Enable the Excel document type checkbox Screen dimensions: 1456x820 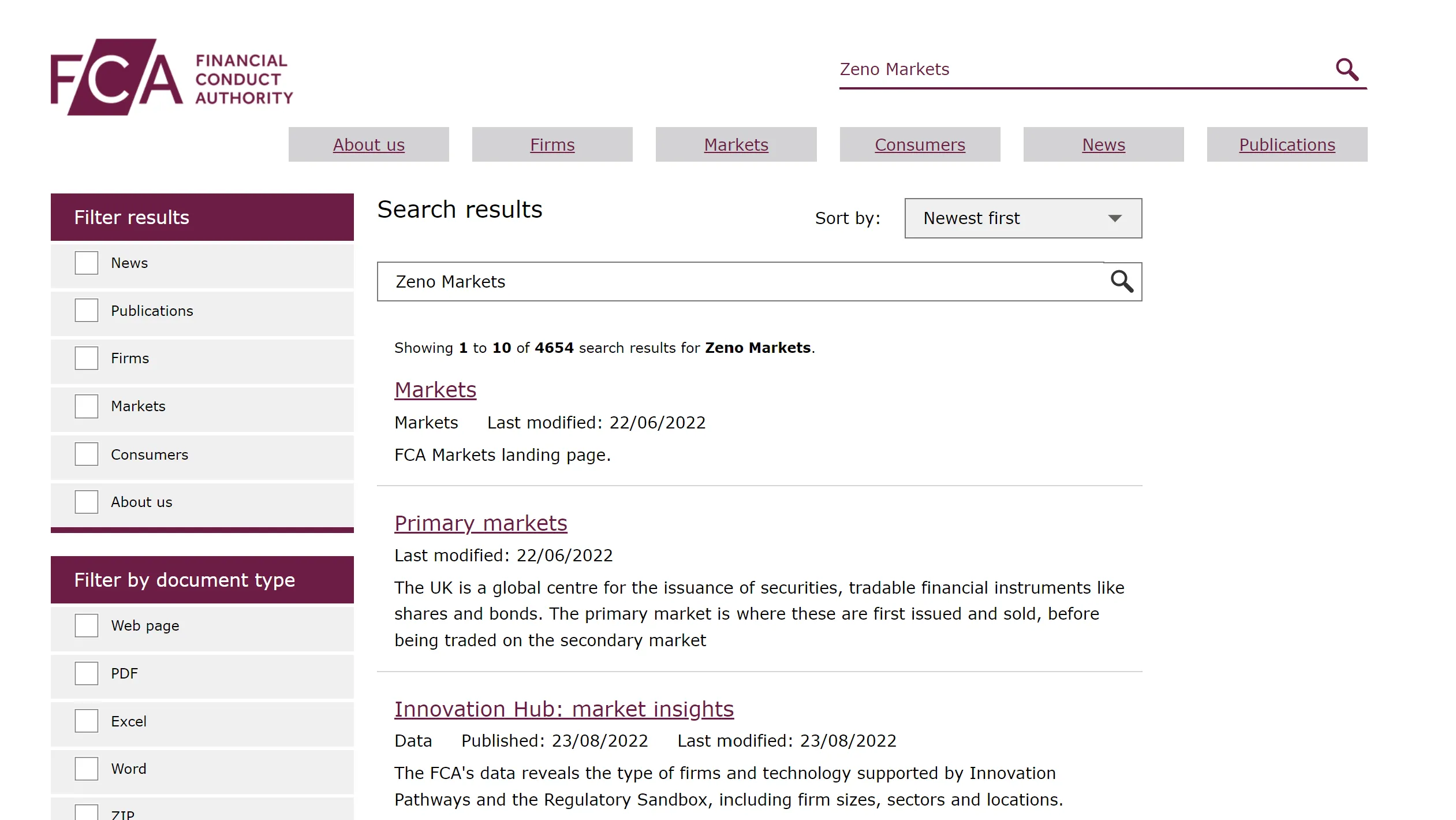pyautogui.click(x=87, y=721)
